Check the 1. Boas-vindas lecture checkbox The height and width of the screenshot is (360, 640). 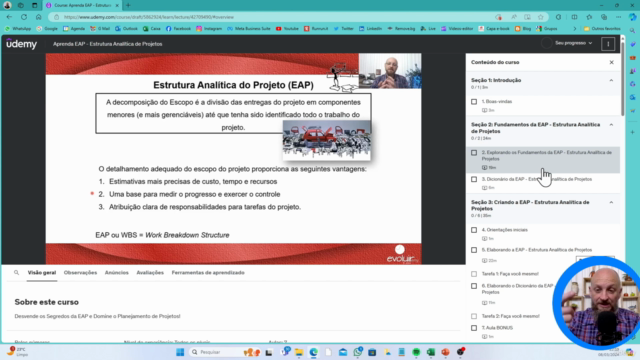point(474,102)
